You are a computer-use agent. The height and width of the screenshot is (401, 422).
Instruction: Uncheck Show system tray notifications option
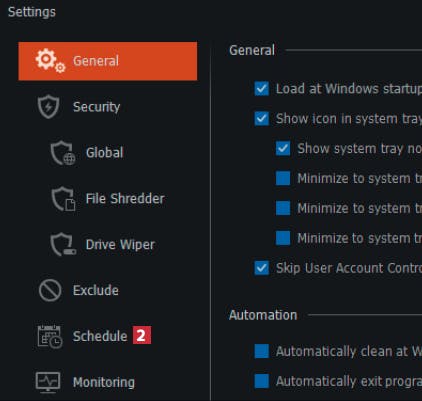[x=283, y=148]
